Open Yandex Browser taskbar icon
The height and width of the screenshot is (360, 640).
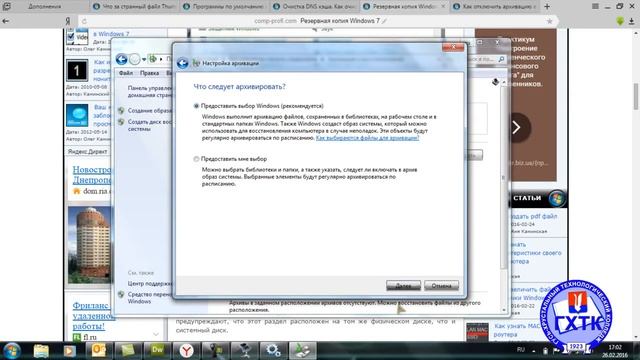tap(186, 351)
